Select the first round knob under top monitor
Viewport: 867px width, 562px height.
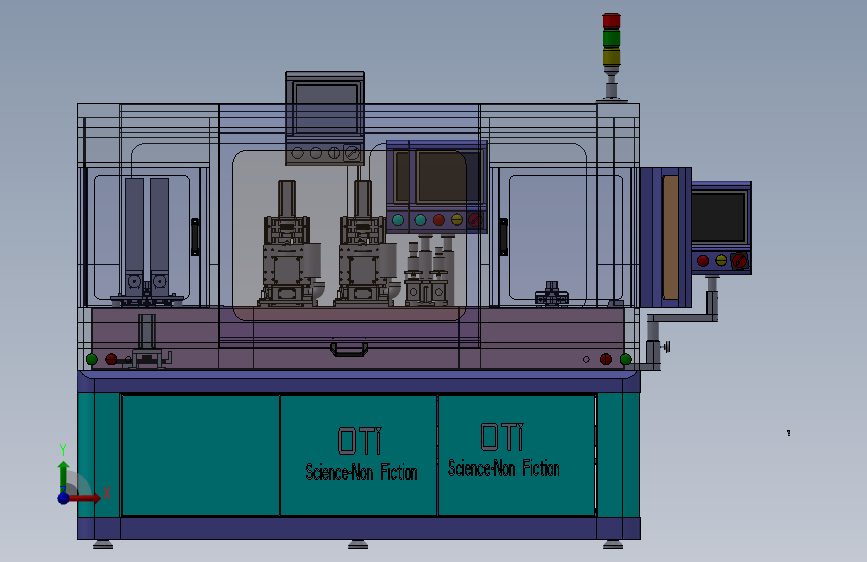point(297,153)
